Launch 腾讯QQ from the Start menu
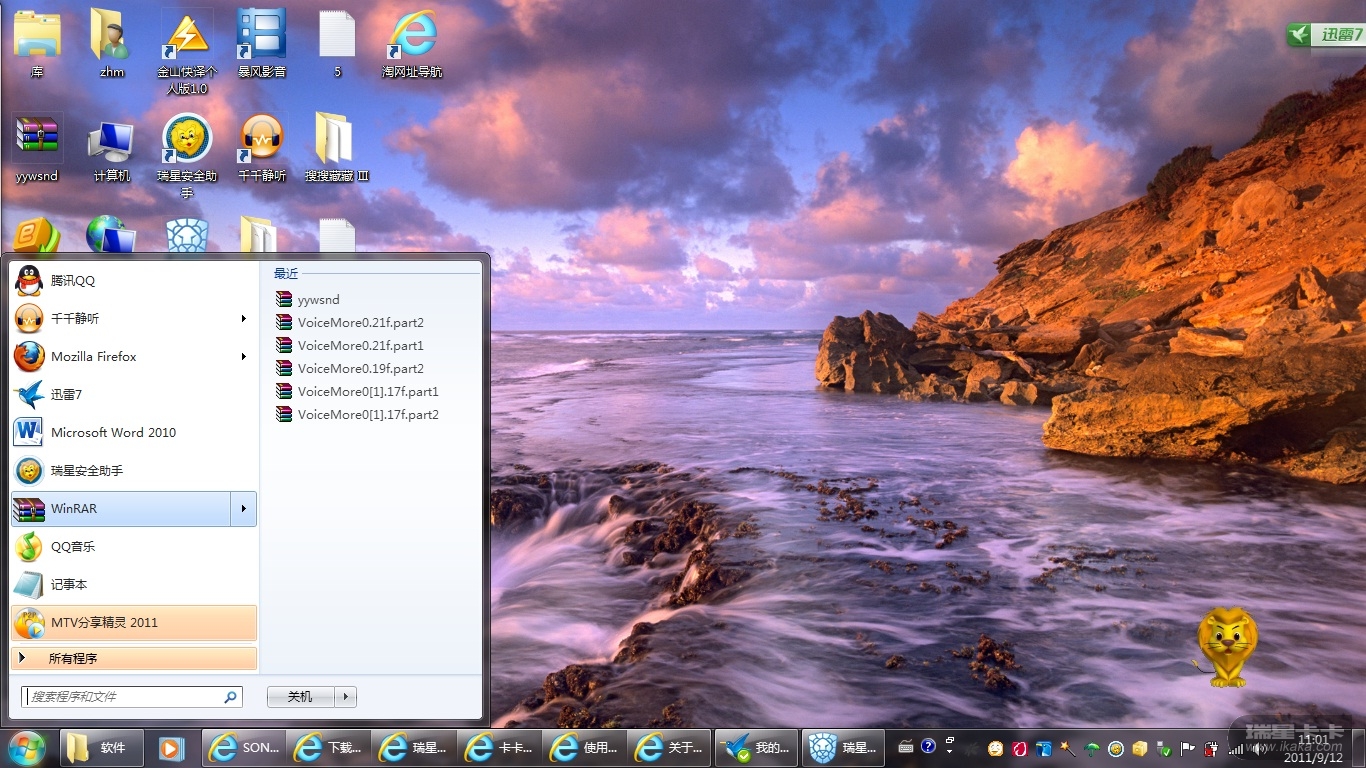This screenshot has width=1366, height=768. click(x=73, y=281)
